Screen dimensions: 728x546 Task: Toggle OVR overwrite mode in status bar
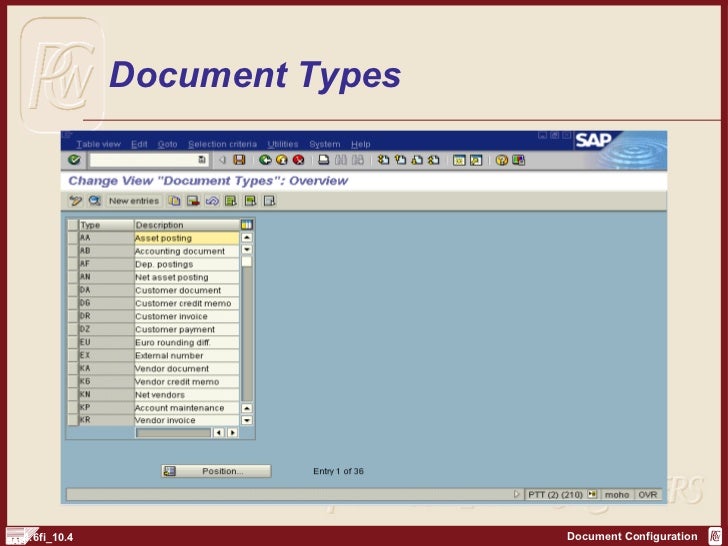coord(647,494)
